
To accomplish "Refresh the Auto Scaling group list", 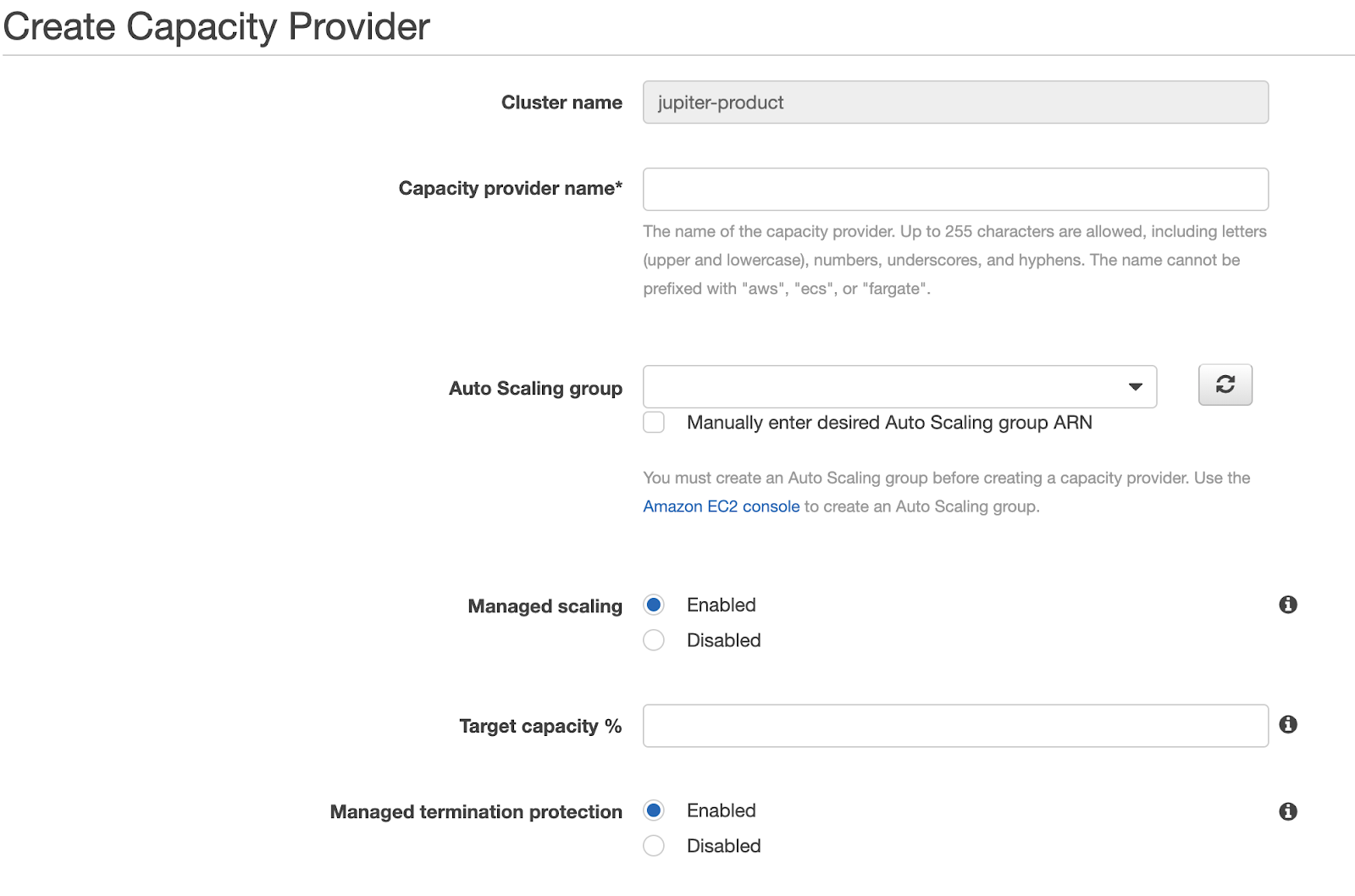I will pos(1225,385).
